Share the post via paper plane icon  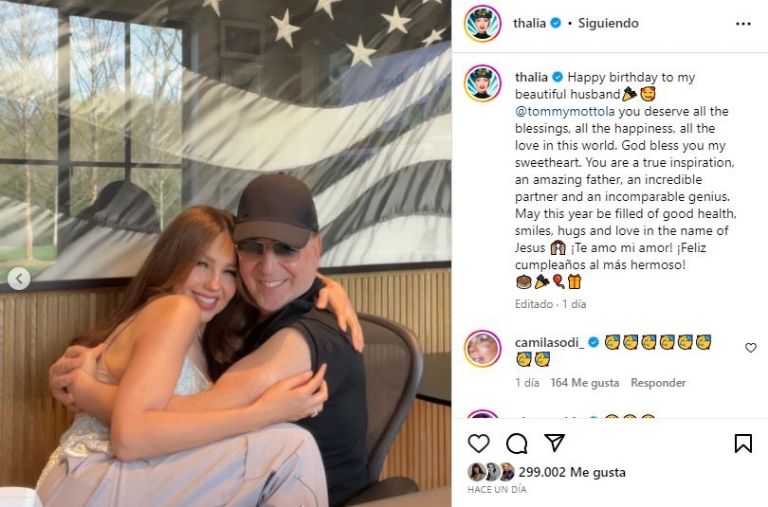coord(554,442)
